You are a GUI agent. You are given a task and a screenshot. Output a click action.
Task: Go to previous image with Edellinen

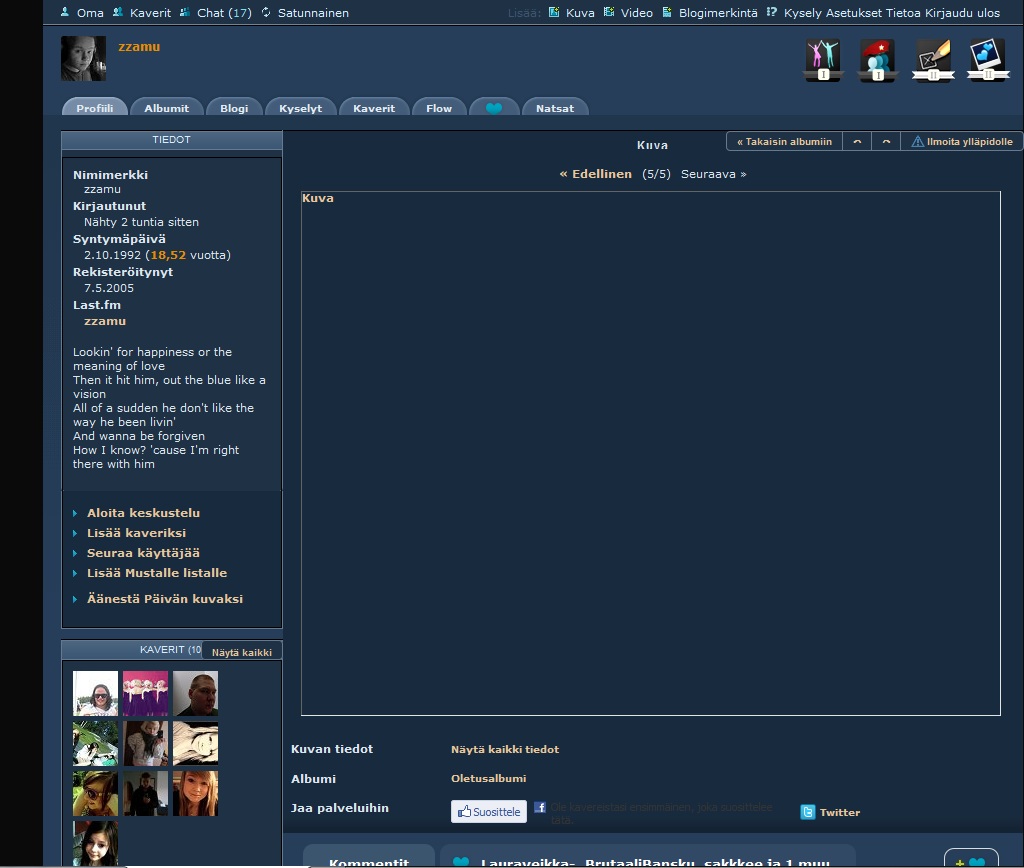tap(596, 174)
